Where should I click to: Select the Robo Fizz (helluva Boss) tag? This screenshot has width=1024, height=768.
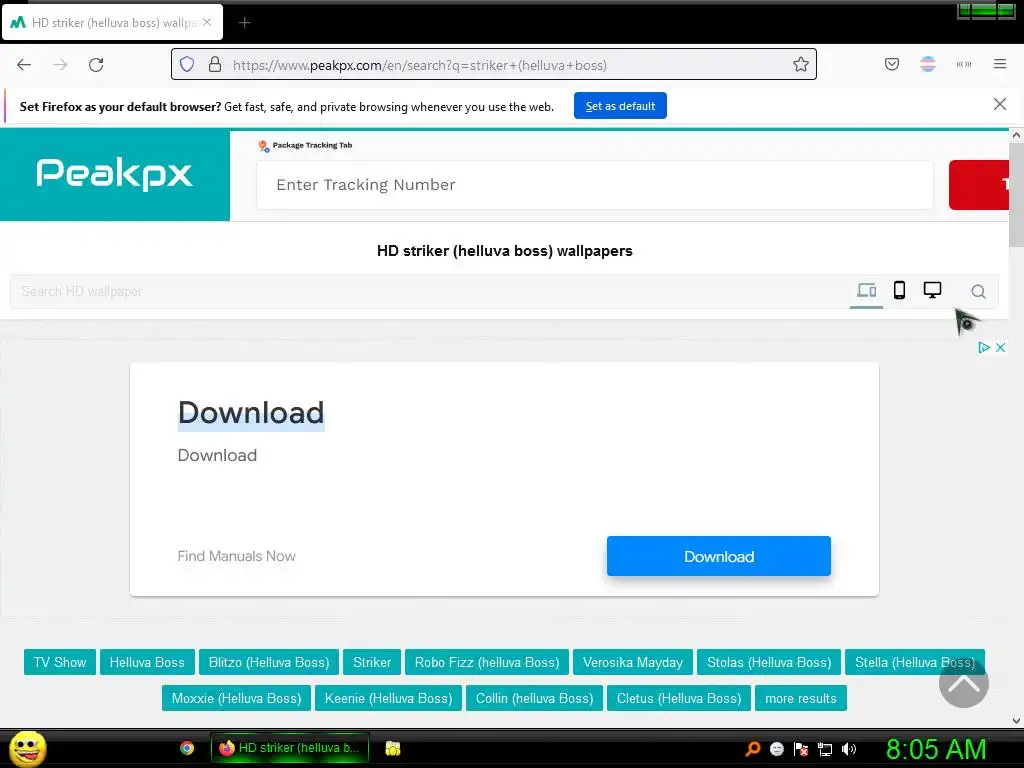pos(487,662)
